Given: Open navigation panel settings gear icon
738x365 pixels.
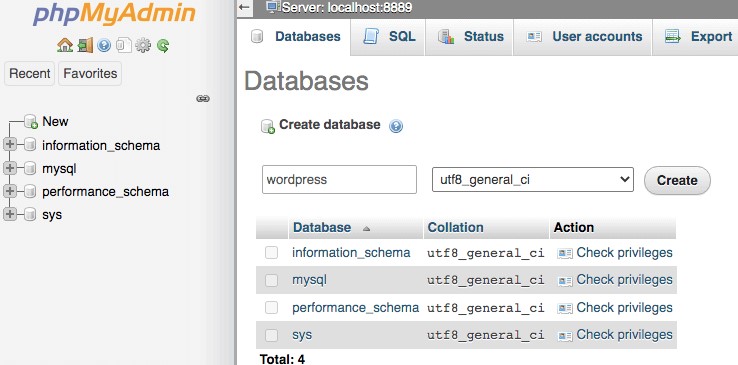Looking at the screenshot, I should click(143, 45).
